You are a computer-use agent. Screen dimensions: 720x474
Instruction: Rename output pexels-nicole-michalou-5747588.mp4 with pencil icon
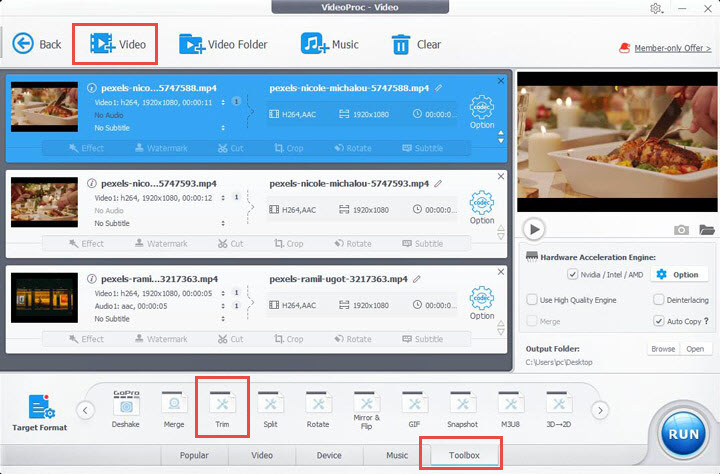439,88
